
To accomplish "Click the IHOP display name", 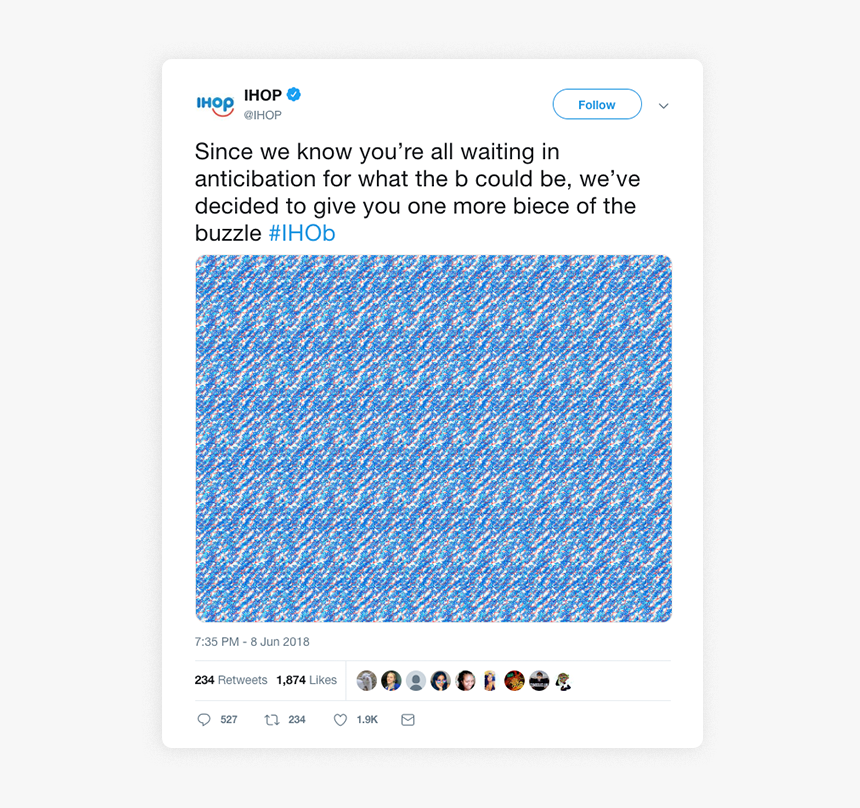I will click(x=261, y=93).
